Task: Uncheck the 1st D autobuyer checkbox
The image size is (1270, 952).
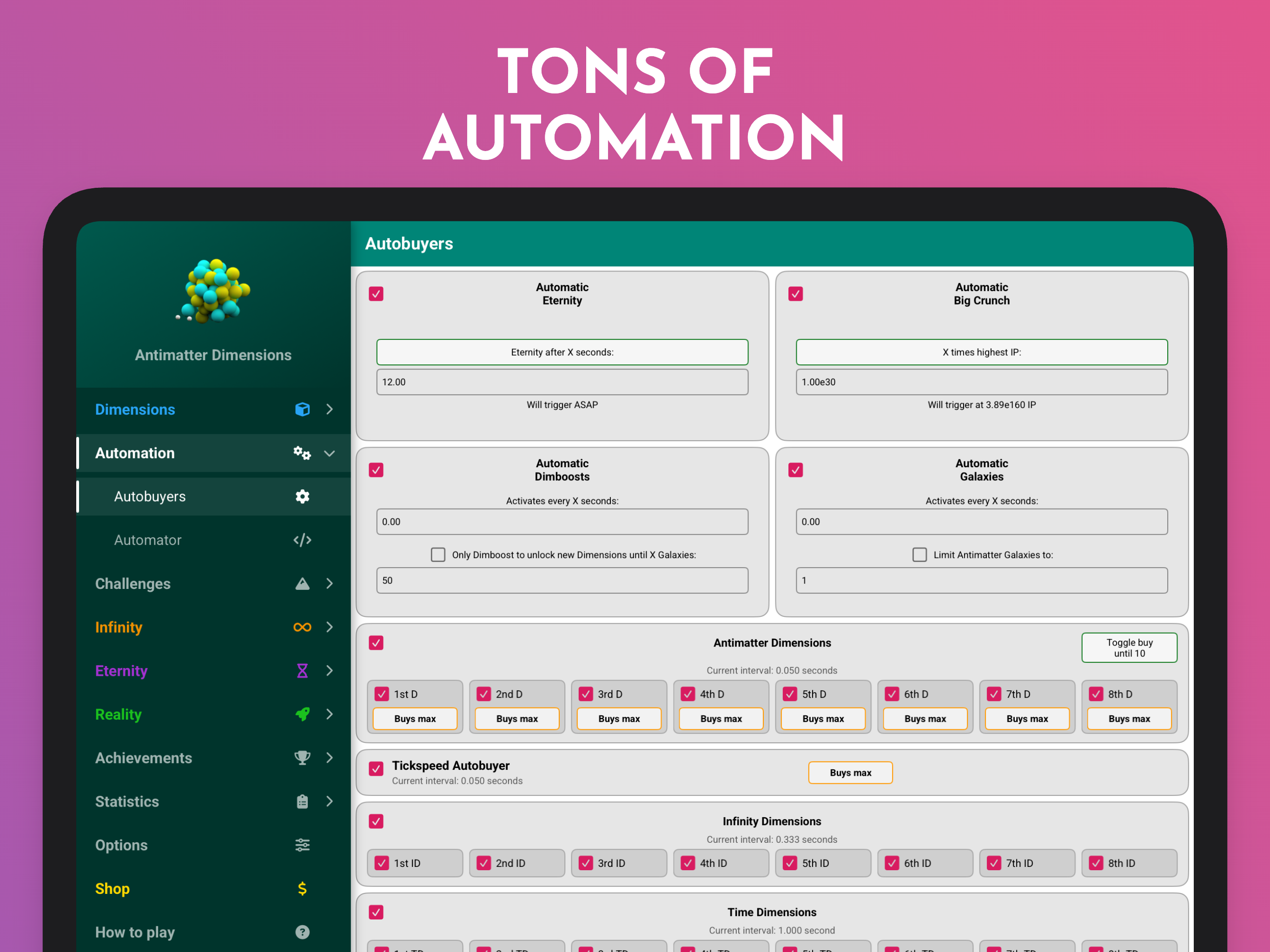Action: pos(382,694)
